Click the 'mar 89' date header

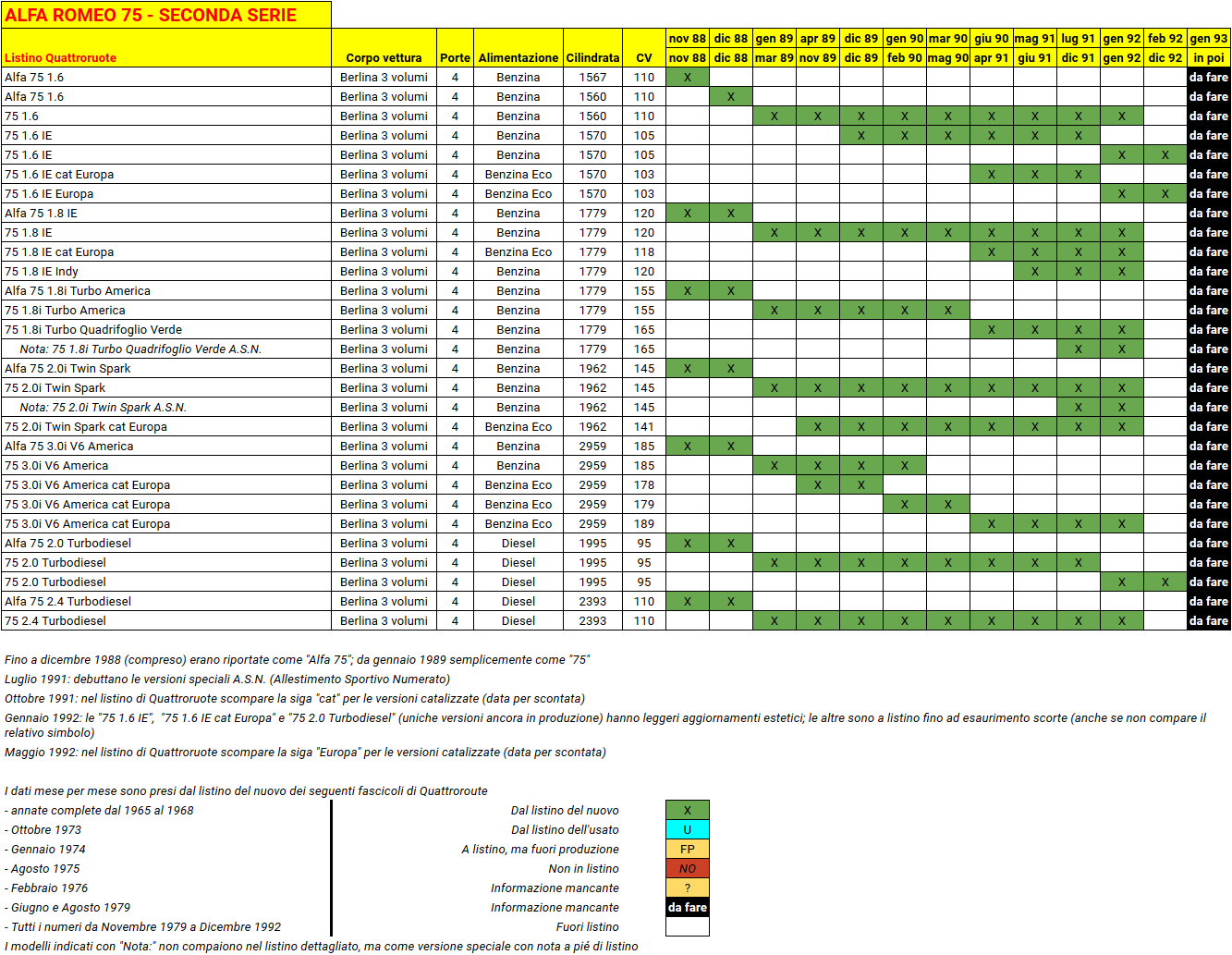pyautogui.click(x=775, y=57)
